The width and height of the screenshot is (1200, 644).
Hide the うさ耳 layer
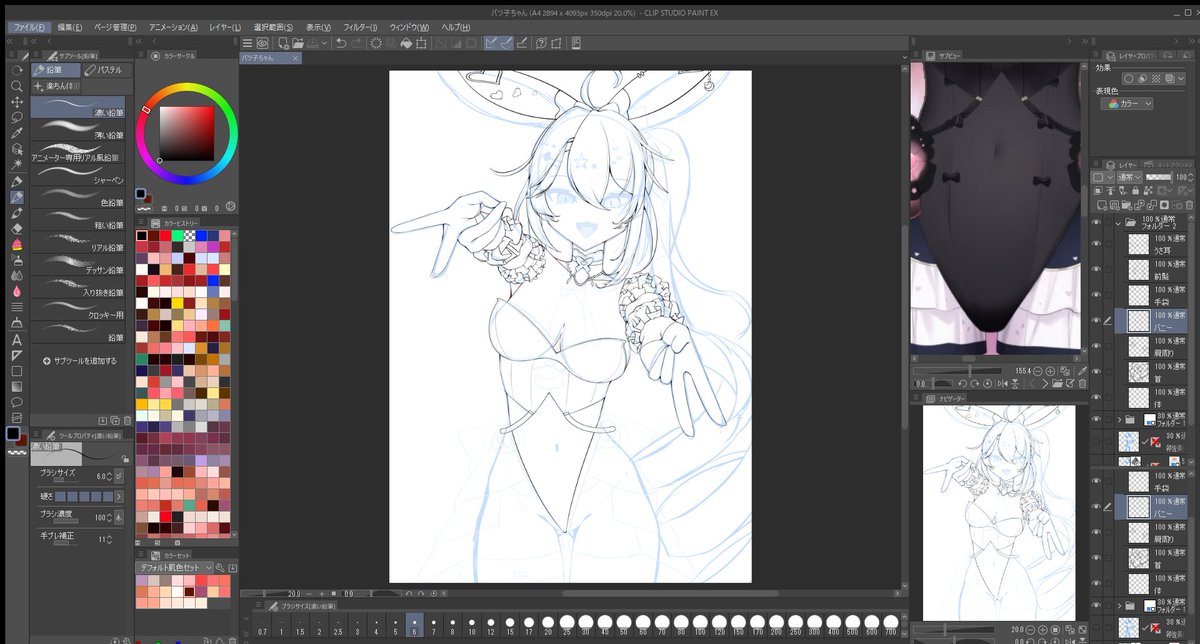click(1096, 244)
